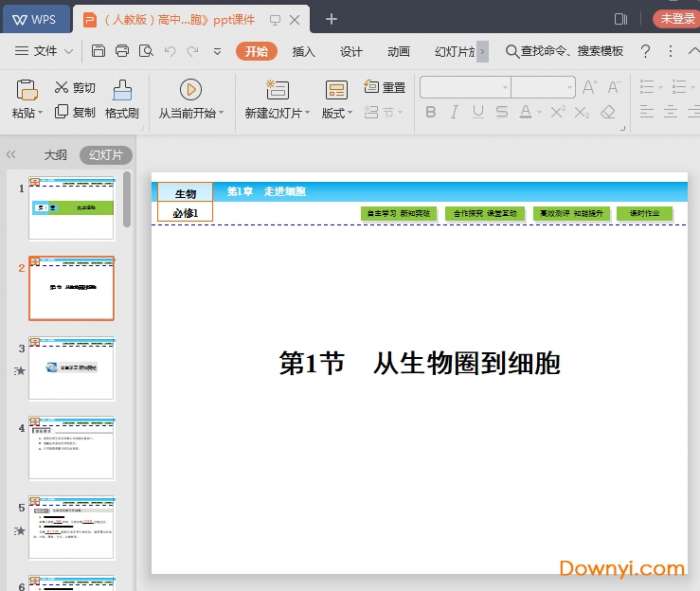Click the New Slide (新建幻灯片) icon
This screenshot has width=700, height=591.
[277, 90]
